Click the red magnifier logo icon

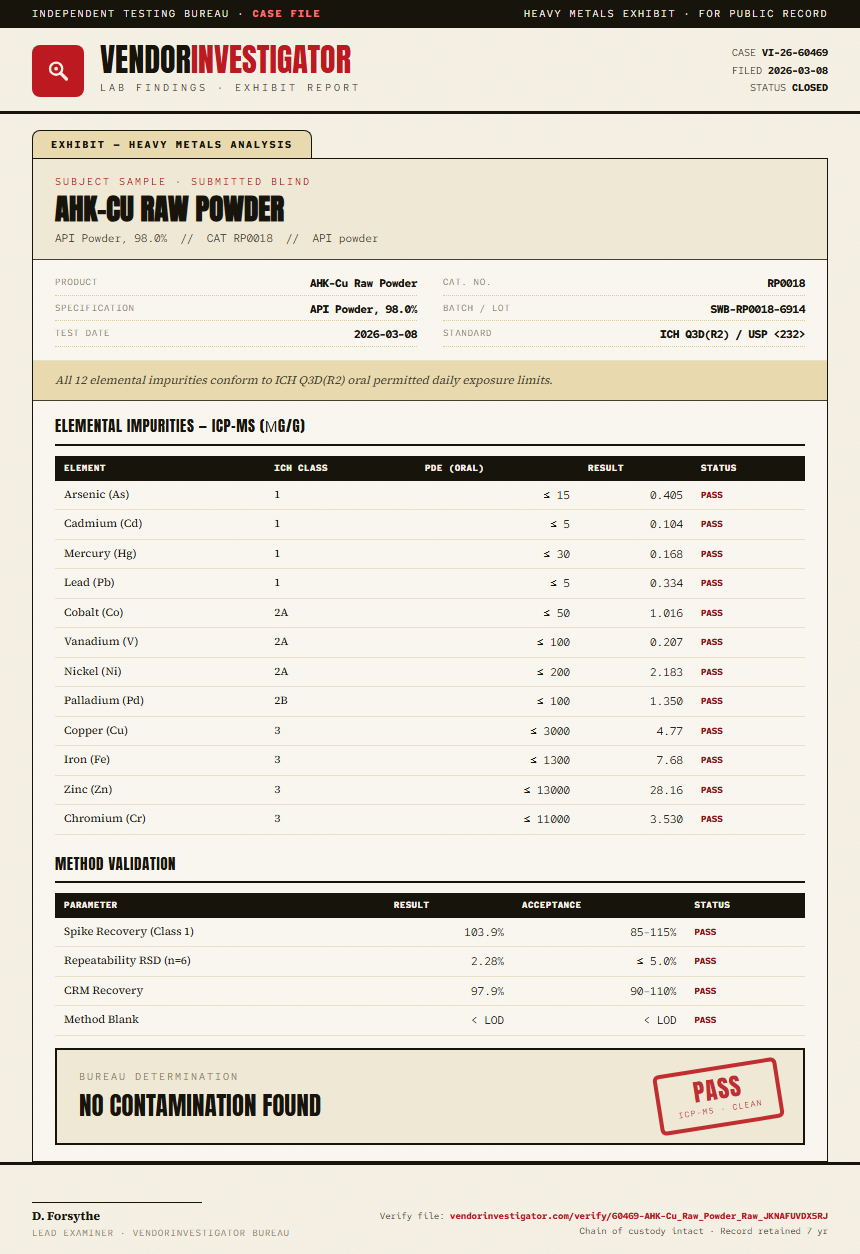[58, 71]
